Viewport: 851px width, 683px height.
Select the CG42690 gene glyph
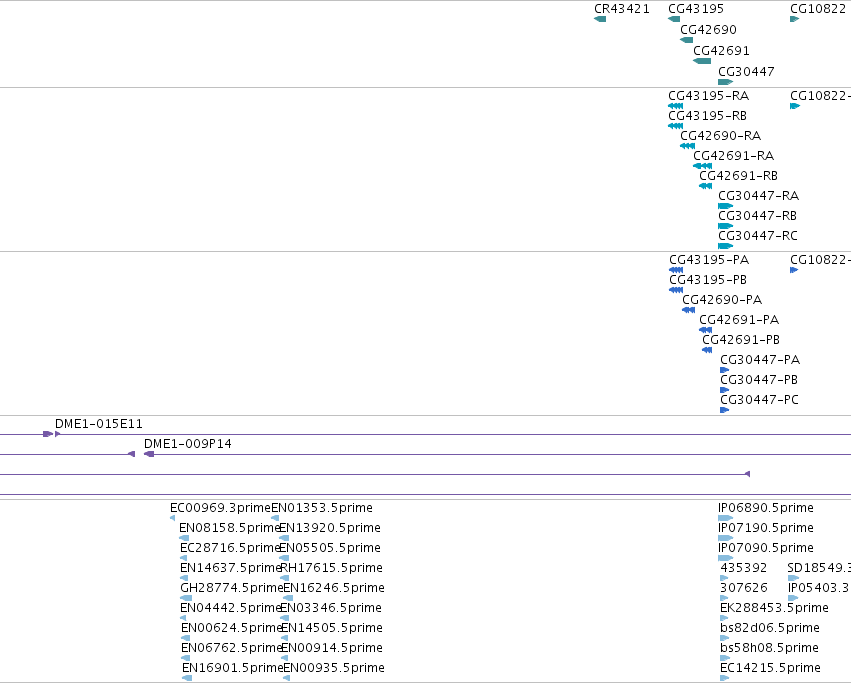[687, 40]
